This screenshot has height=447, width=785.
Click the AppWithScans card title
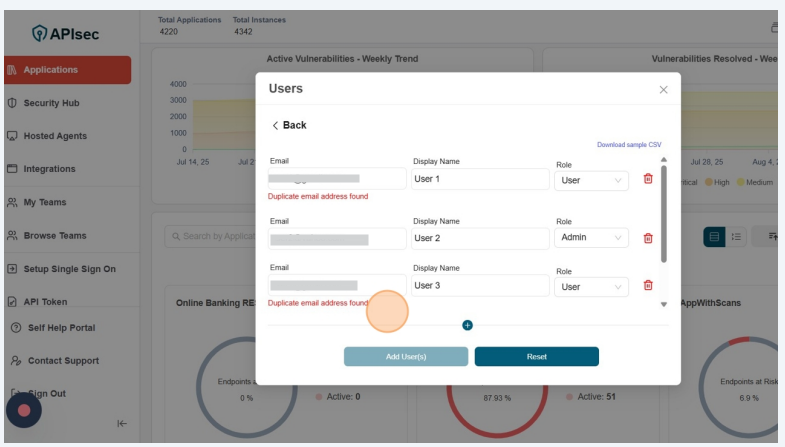click(x=710, y=303)
